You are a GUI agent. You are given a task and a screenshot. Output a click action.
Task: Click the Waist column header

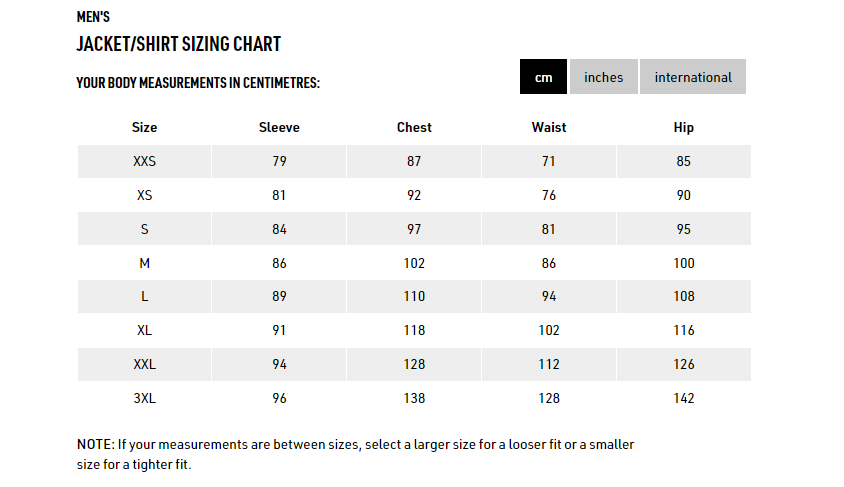pos(548,128)
